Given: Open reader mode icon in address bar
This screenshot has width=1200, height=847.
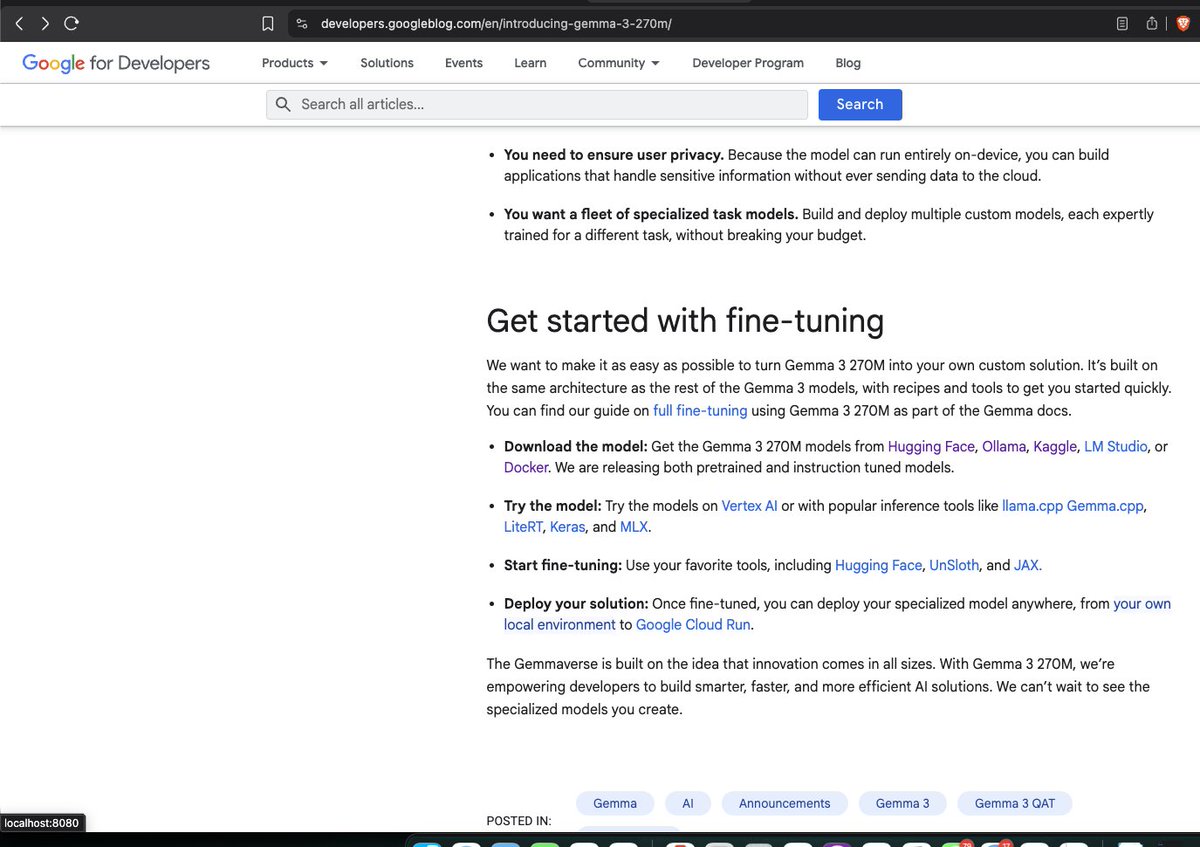Looking at the screenshot, I should coord(1123,23).
